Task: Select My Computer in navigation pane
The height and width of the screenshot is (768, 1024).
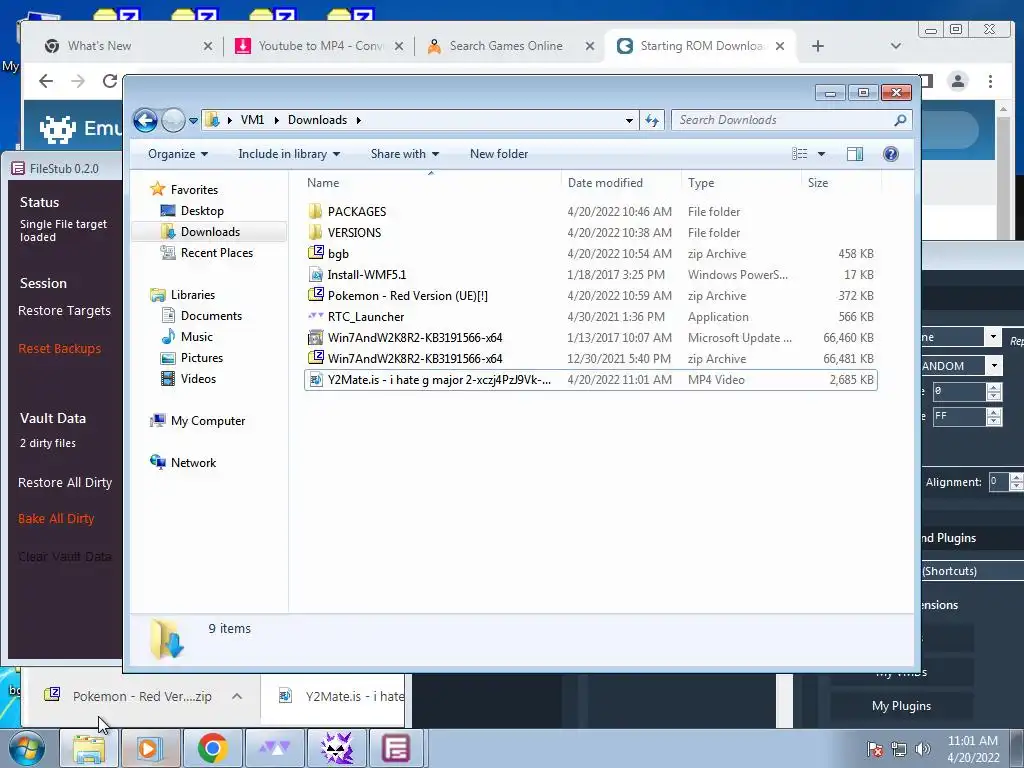Action: pos(208,421)
